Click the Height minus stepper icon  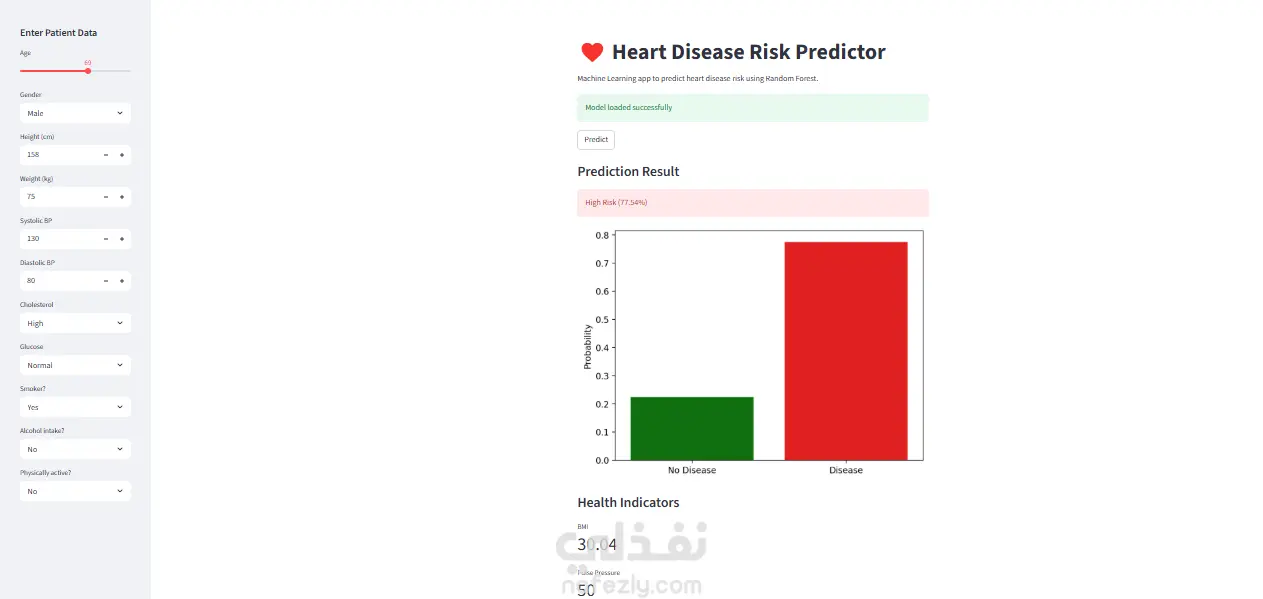tap(106, 155)
